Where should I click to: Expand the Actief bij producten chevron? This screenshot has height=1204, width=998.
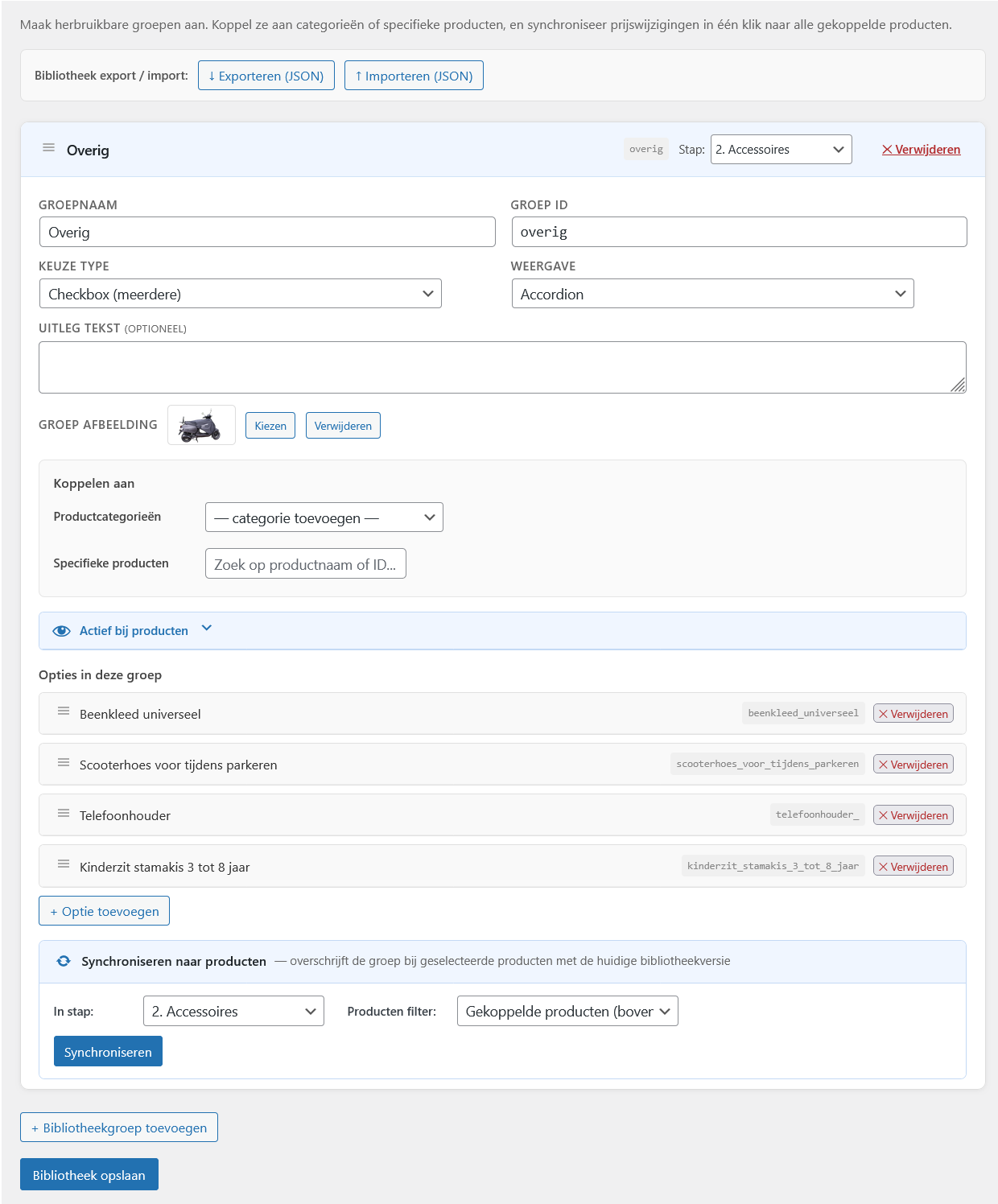[x=207, y=629]
